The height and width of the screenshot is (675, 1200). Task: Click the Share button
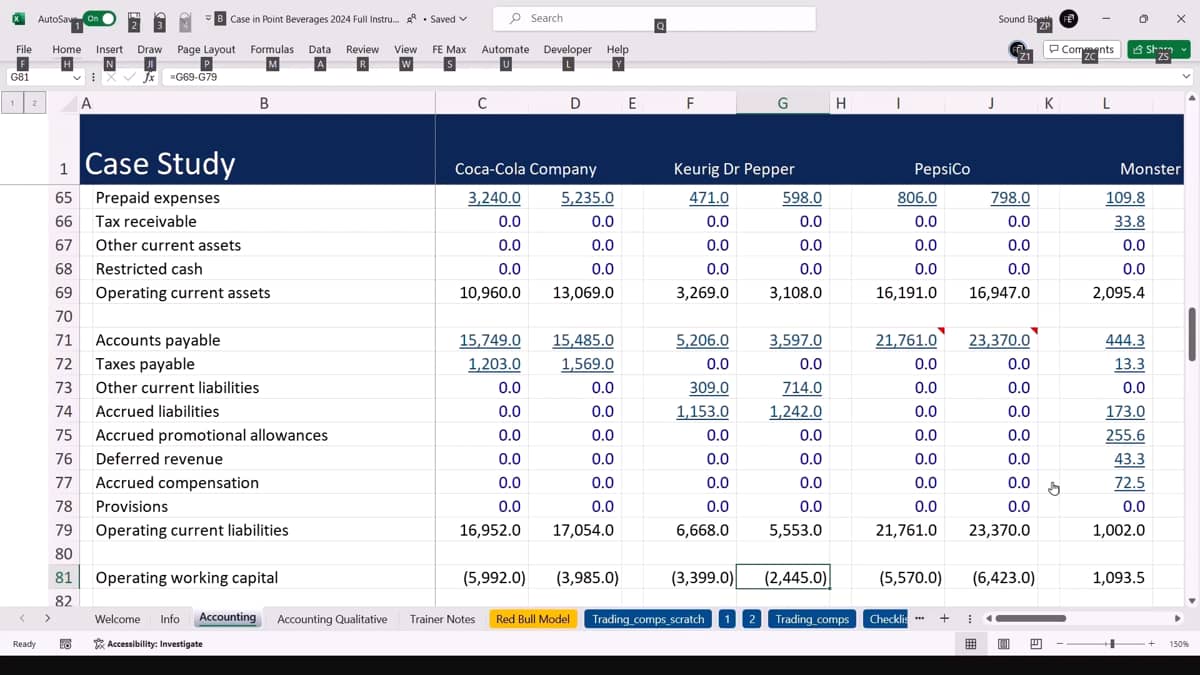point(1151,49)
